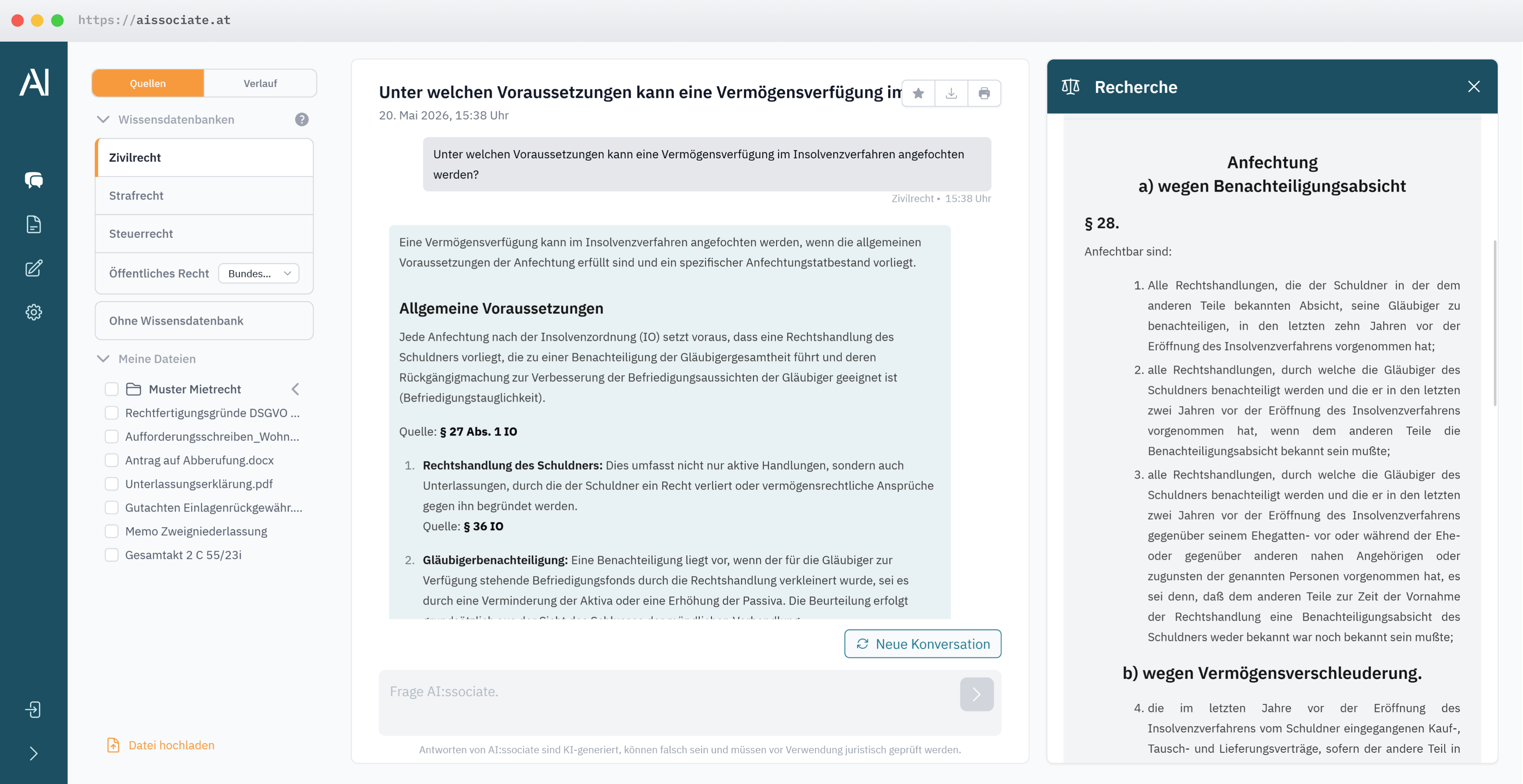The height and width of the screenshot is (784, 1523).
Task: Download the conversation
Action: pyautogui.click(x=951, y=93)
